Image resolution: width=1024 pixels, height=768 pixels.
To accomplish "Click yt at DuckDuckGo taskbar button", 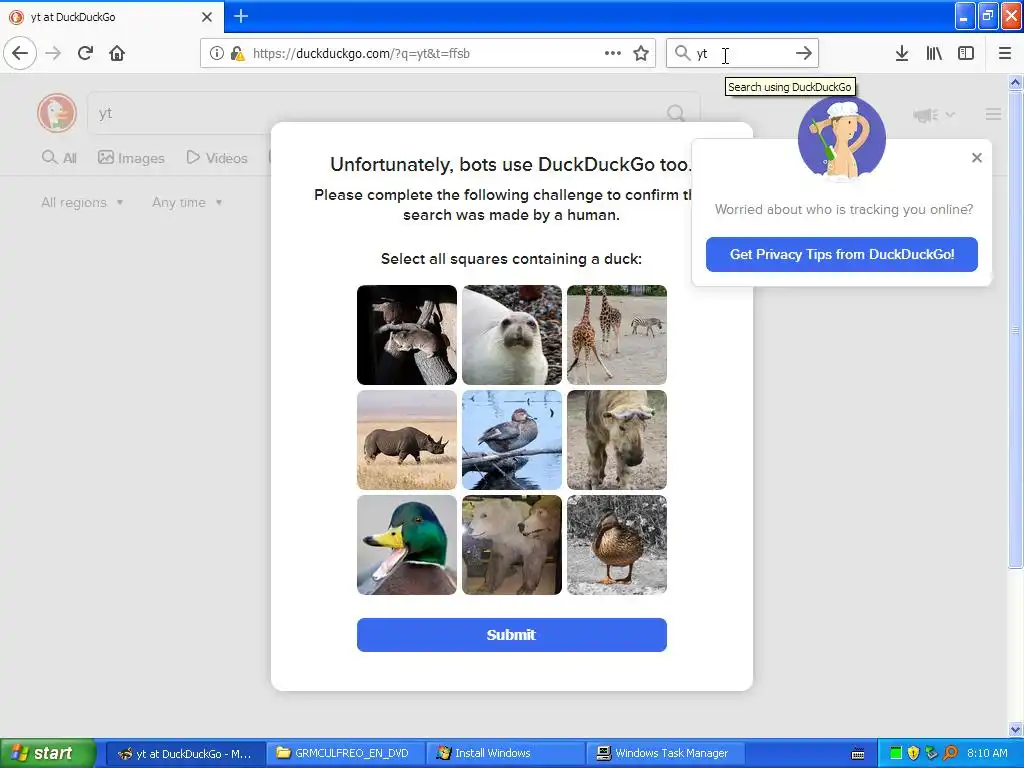I will tap(185, 753).
